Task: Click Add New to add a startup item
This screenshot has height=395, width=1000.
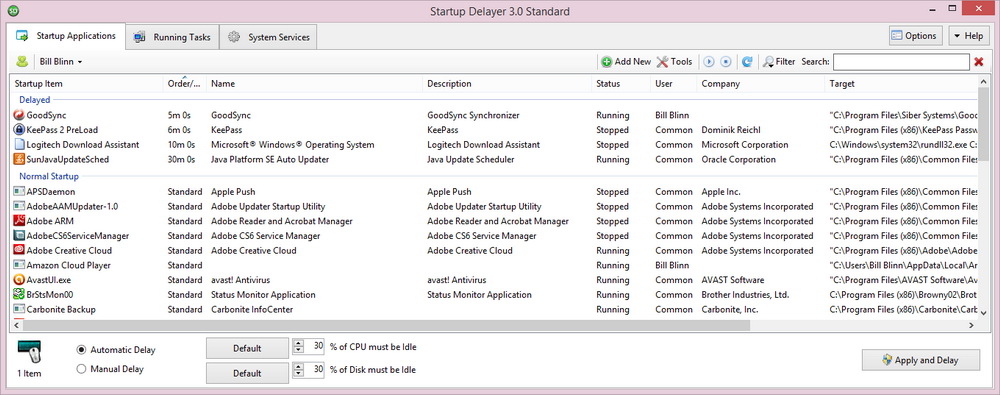Action: click(x=626, y=62)
